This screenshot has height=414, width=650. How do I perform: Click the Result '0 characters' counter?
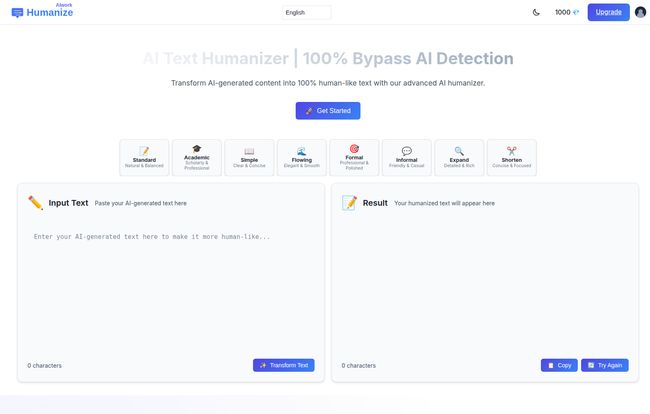click(x=359, y=366)
